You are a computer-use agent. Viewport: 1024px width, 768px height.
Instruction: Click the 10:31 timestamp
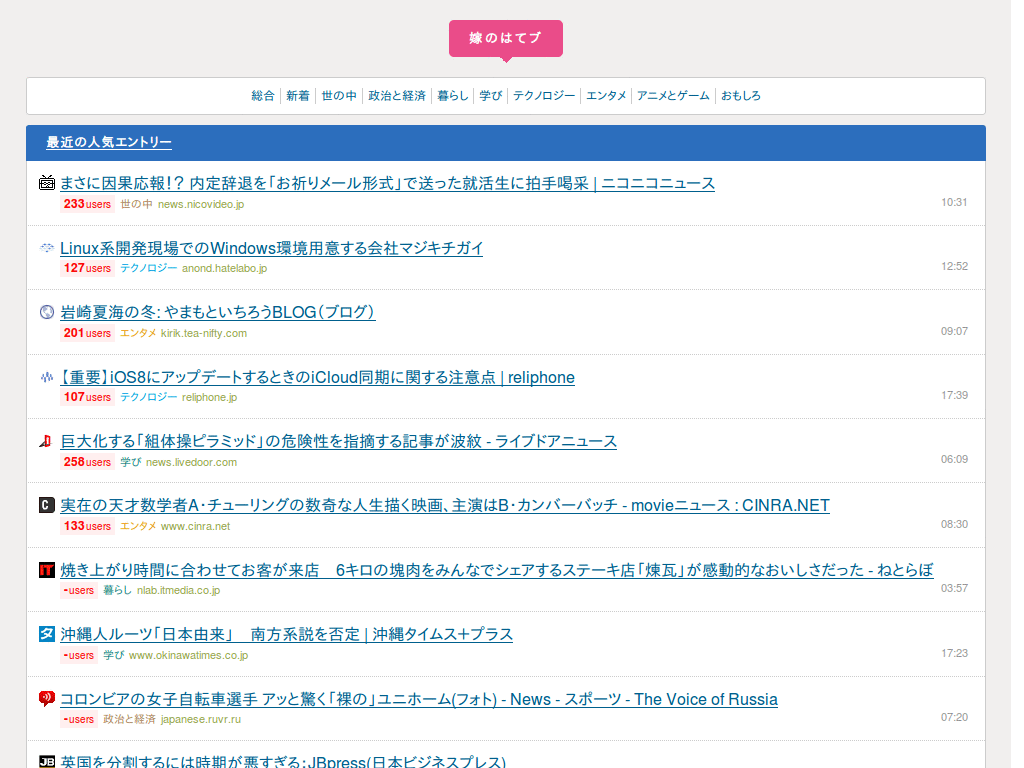[954, 202]
